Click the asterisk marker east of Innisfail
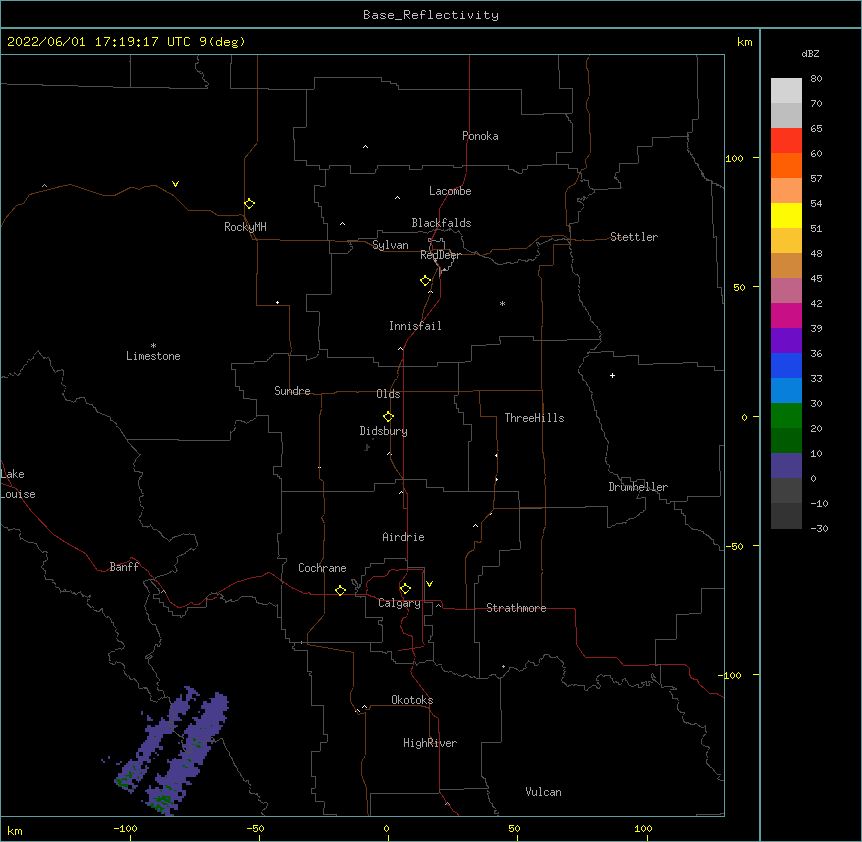 502,303
